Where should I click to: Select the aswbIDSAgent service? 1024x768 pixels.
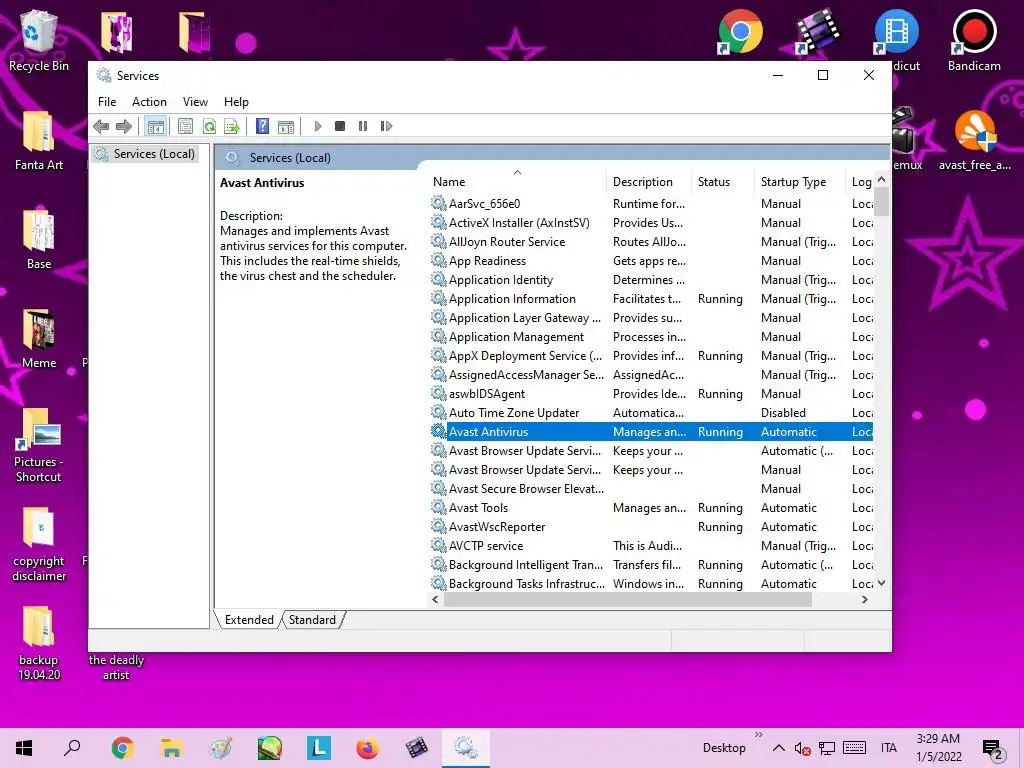click(x=651, y=394)
